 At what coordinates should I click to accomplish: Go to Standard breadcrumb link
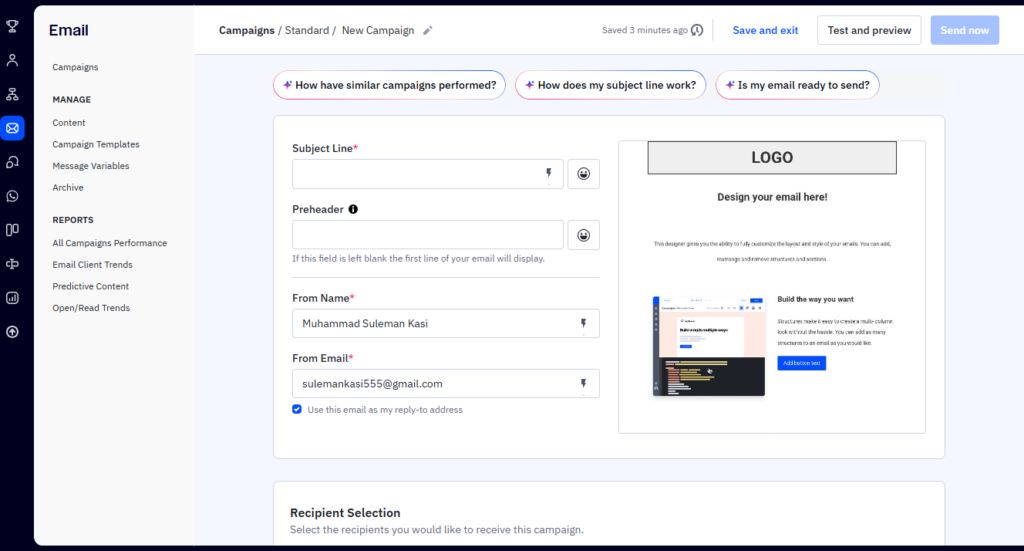[x=307, y=31]
